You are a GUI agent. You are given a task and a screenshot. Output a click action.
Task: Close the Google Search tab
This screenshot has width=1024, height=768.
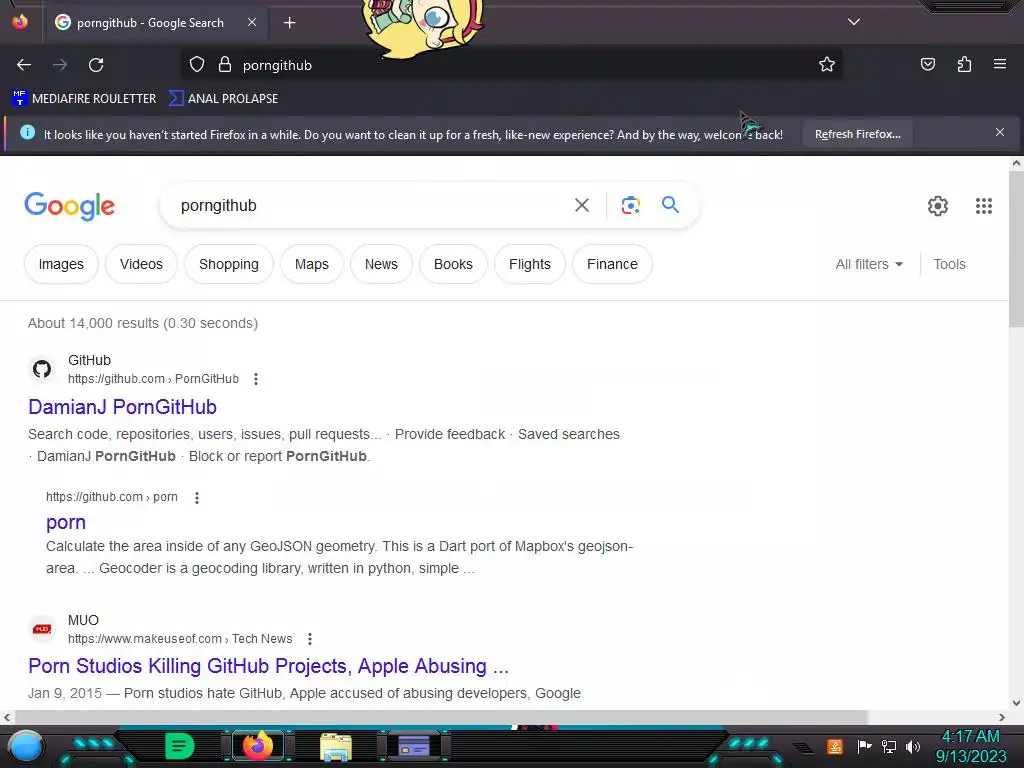point(252,22)
